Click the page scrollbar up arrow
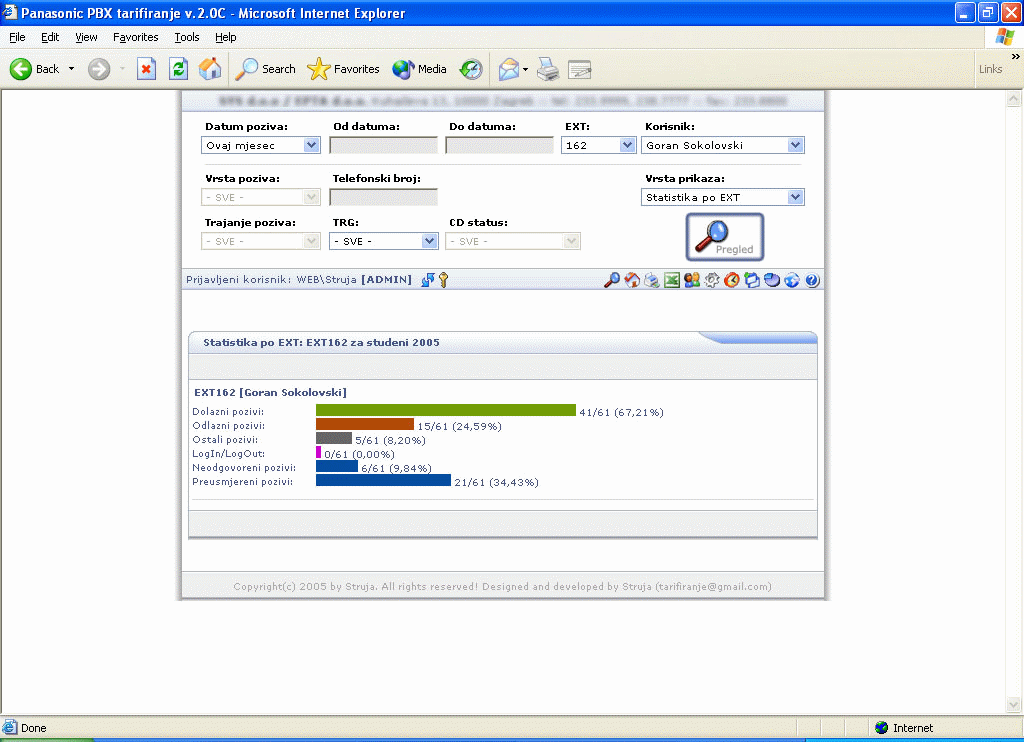1024x742 pixels. [1014, 99]
